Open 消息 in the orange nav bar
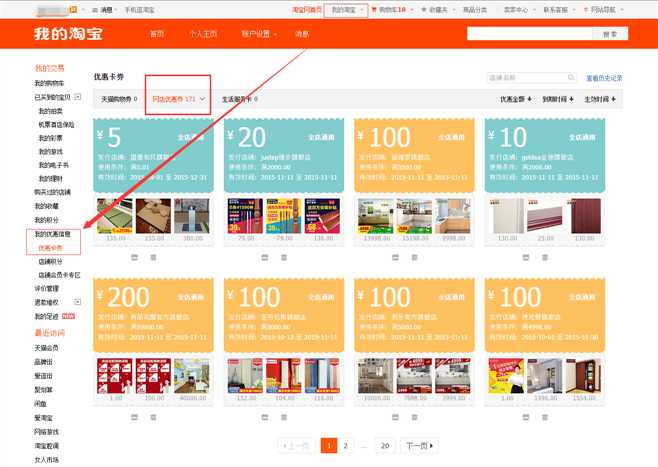 pos(302,34)
